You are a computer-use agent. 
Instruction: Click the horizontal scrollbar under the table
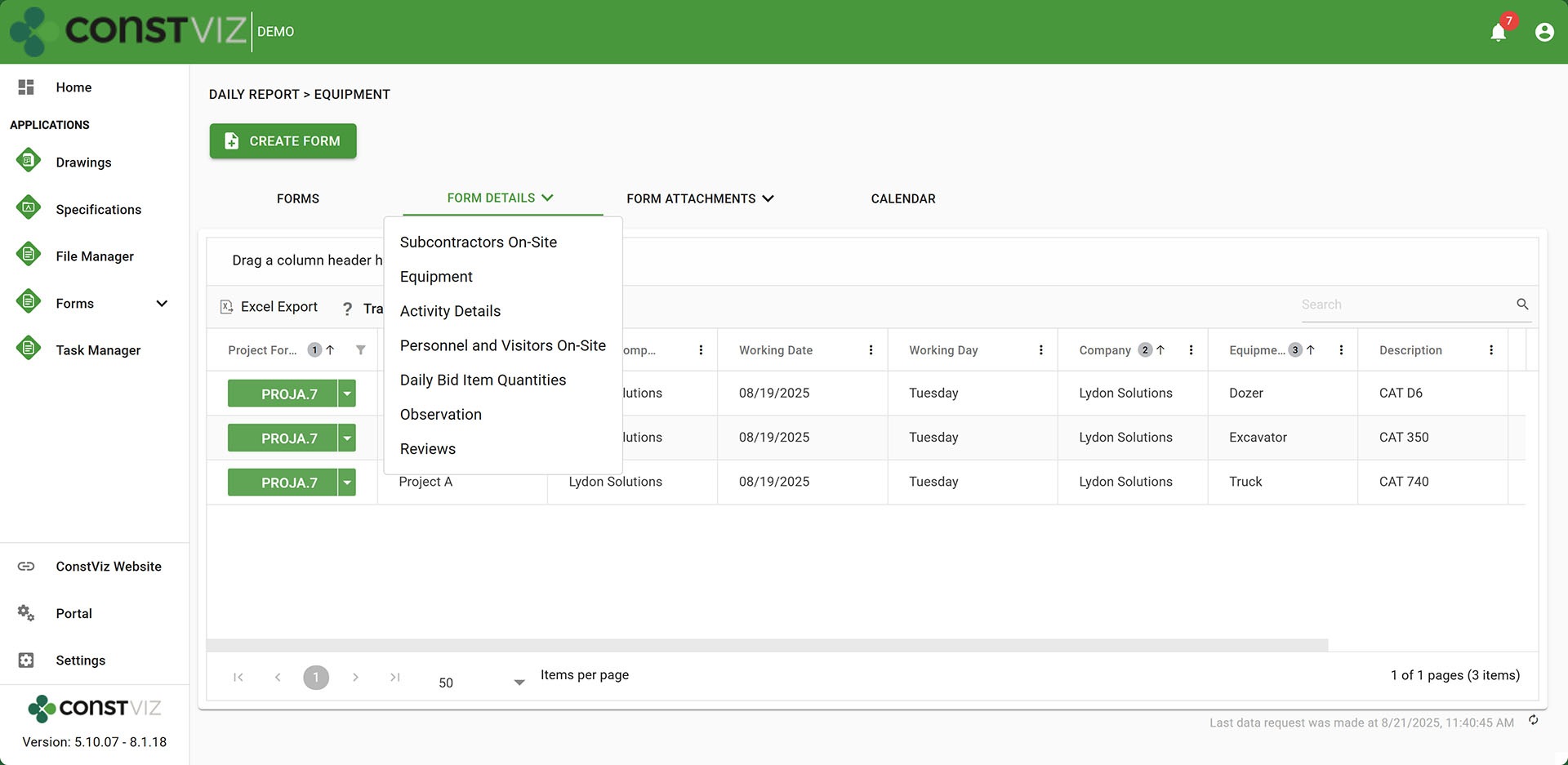(767, 645)
